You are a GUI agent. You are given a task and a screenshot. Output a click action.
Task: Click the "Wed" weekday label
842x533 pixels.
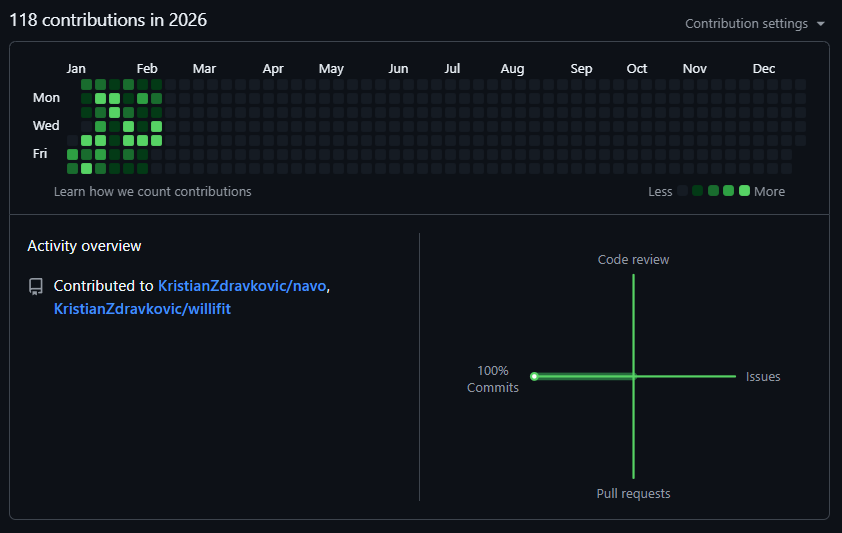pyautogui.click(x=46, y=126)
